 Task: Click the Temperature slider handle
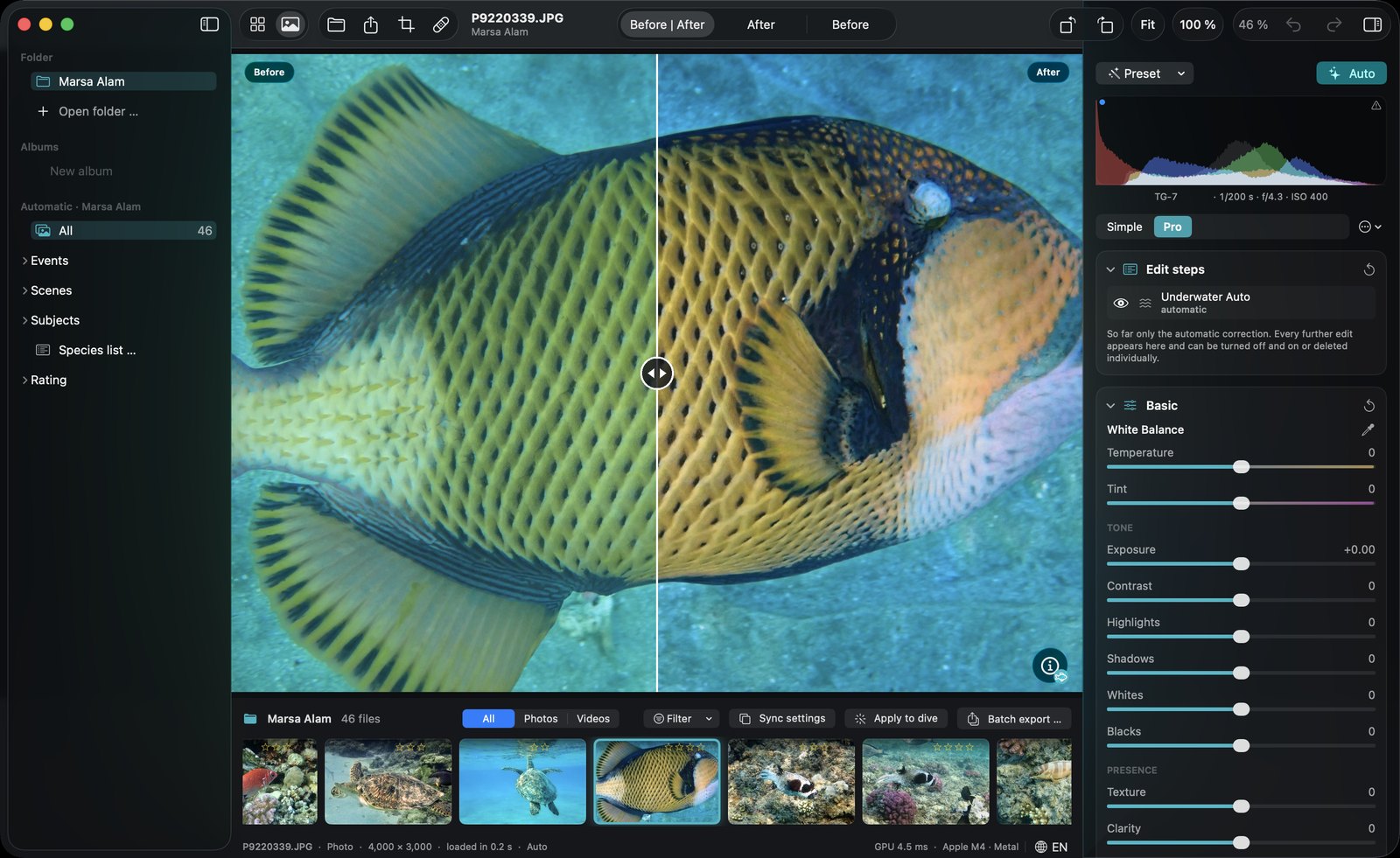click(x=1241, y=467)
